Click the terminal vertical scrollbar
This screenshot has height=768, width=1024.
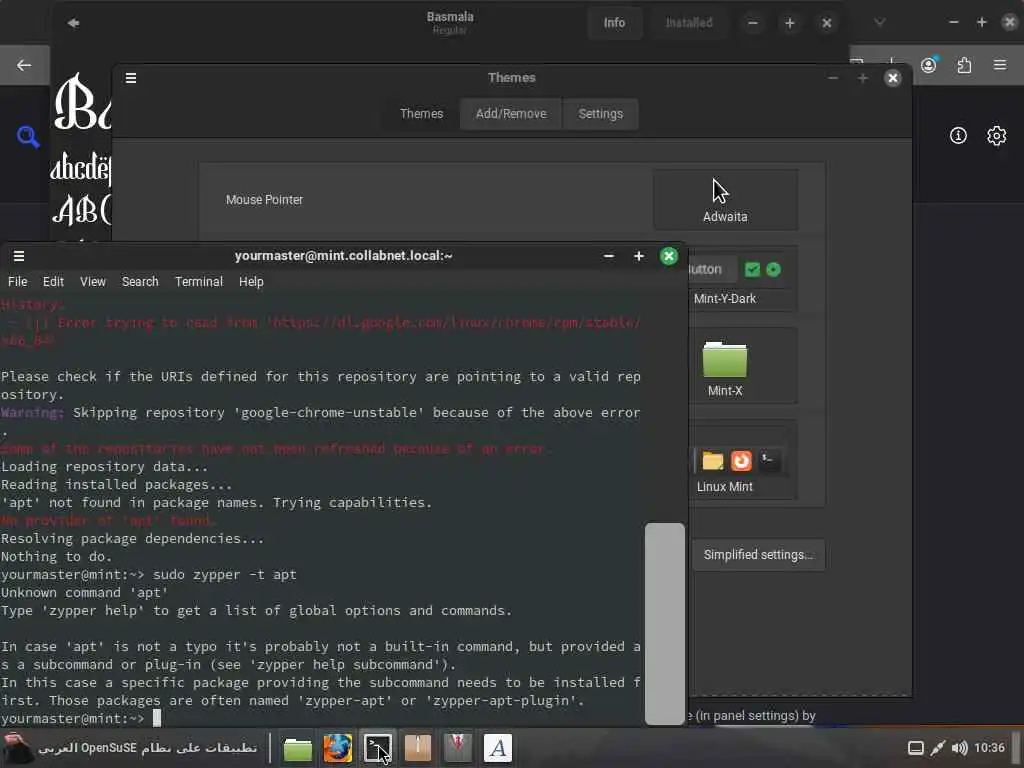tap(665, 624)
